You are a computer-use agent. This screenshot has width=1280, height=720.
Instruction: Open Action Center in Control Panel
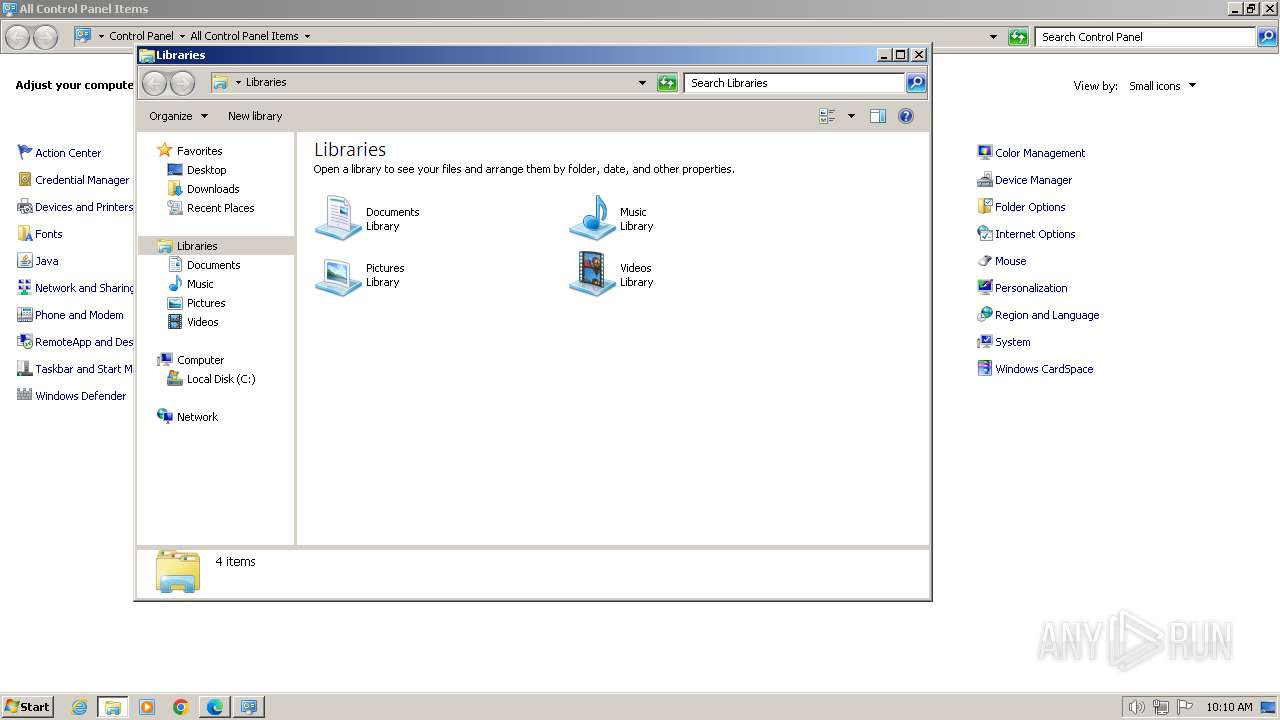coord(68,153)
